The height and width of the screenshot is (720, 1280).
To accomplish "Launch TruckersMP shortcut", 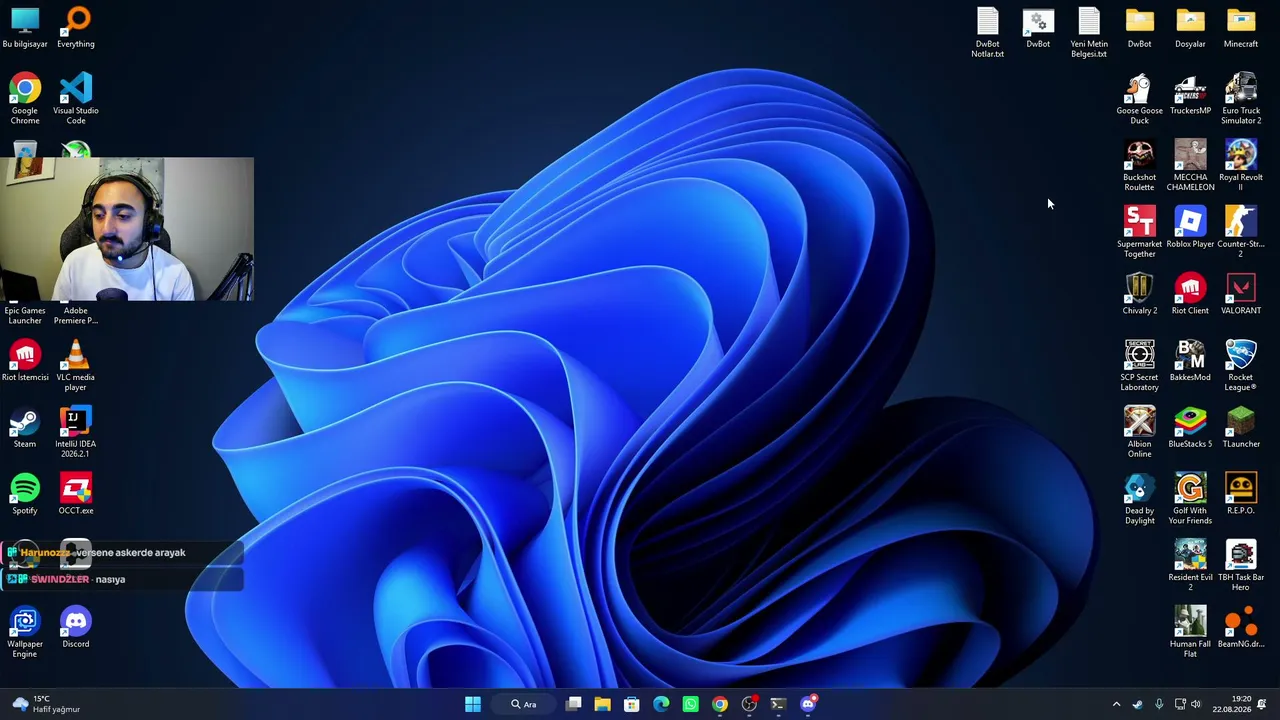I will pyautogui.click(x=1190, y=94).
